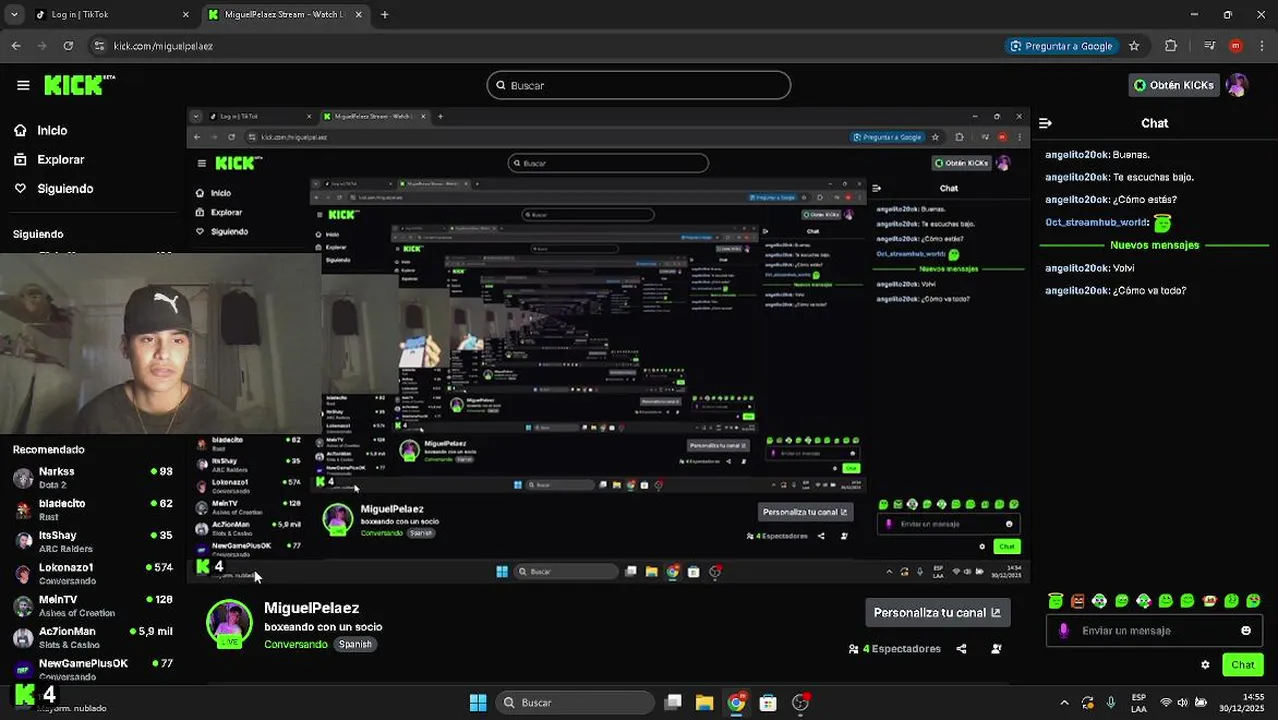Open the Chrome three-dot menu
This screenshot has height=720, width=1278.
tap(1261, 46)
